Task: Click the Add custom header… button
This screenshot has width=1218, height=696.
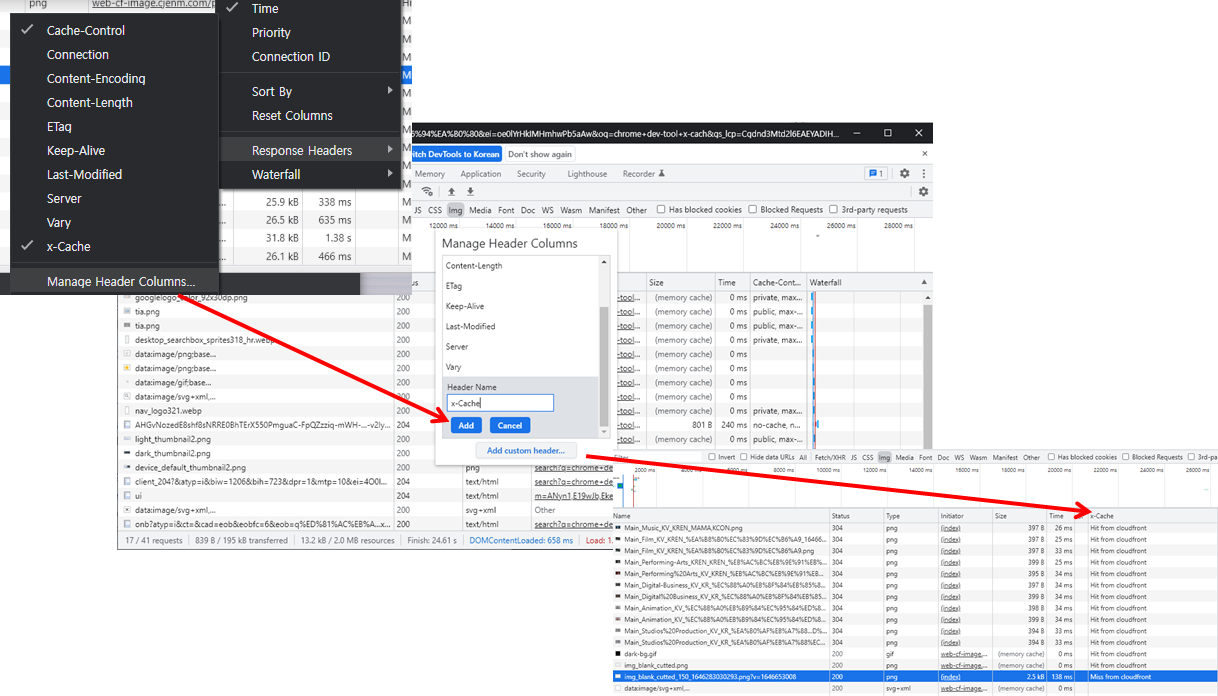Action: (526, 450)
